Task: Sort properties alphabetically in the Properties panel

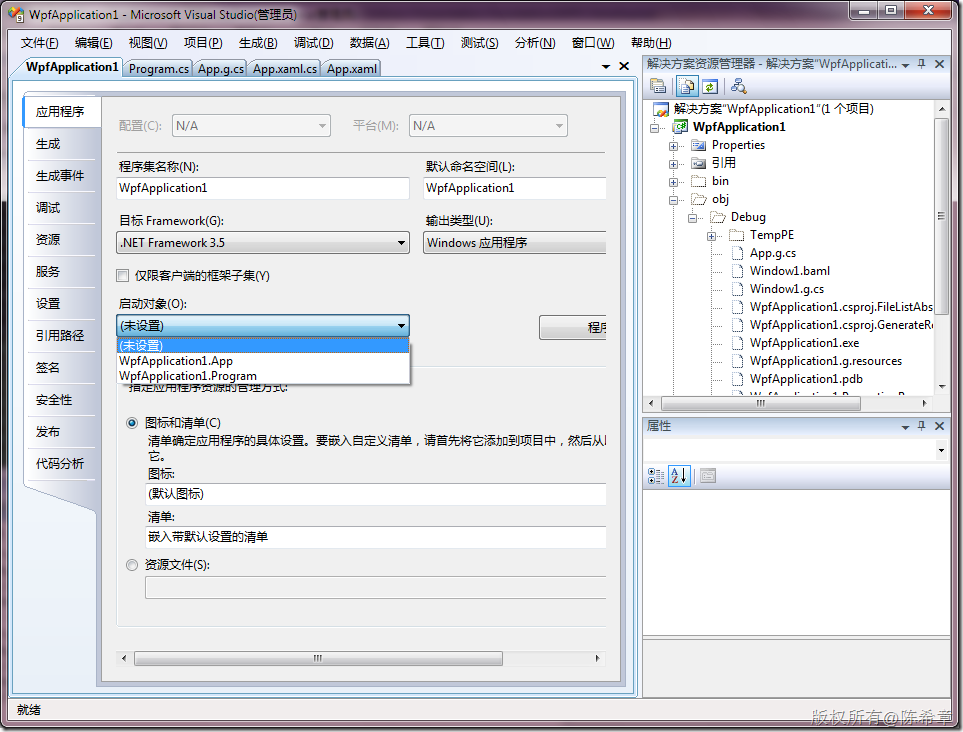Action: point(679,476)
